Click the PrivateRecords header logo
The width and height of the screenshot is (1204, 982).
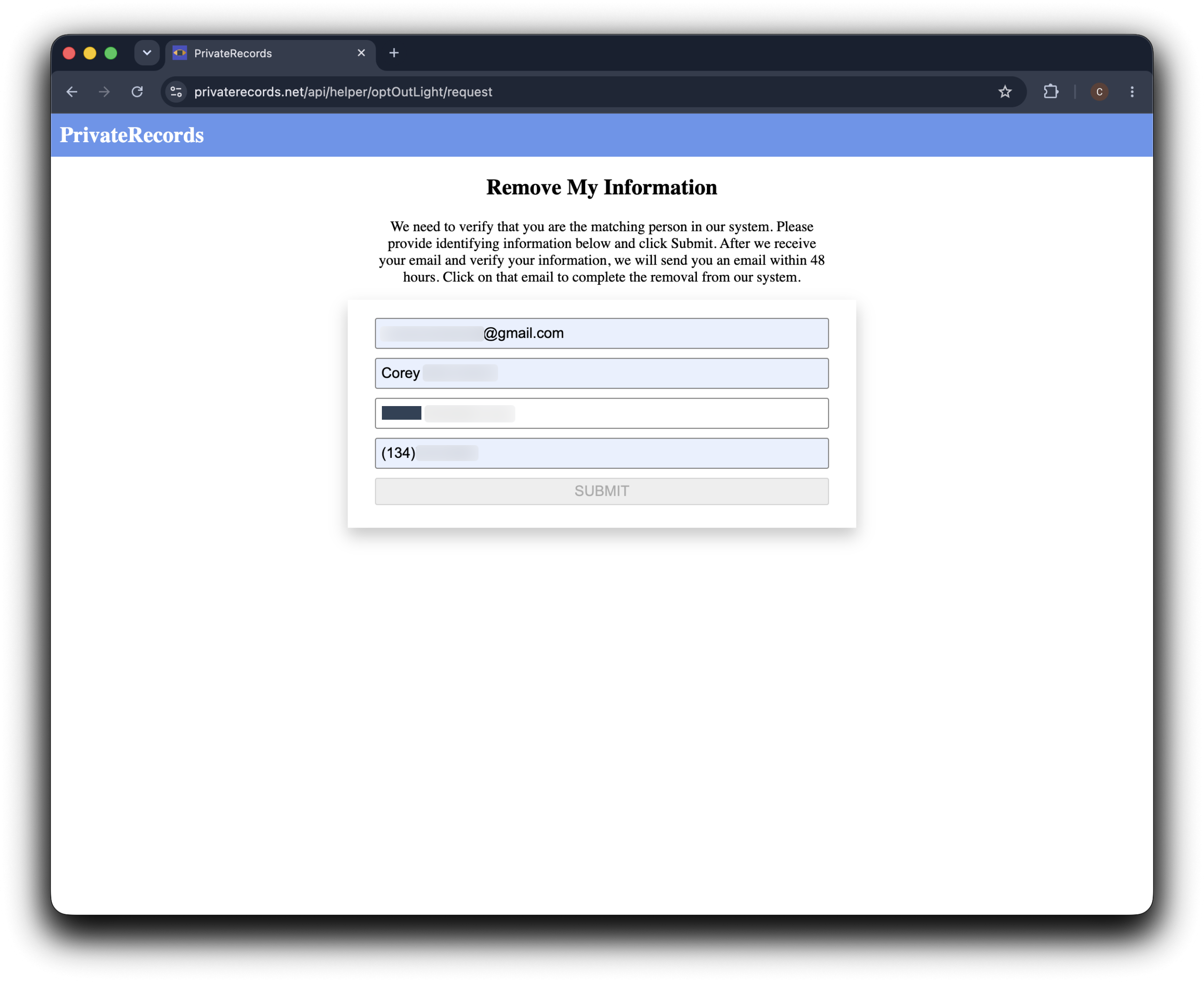coord(132,135)
